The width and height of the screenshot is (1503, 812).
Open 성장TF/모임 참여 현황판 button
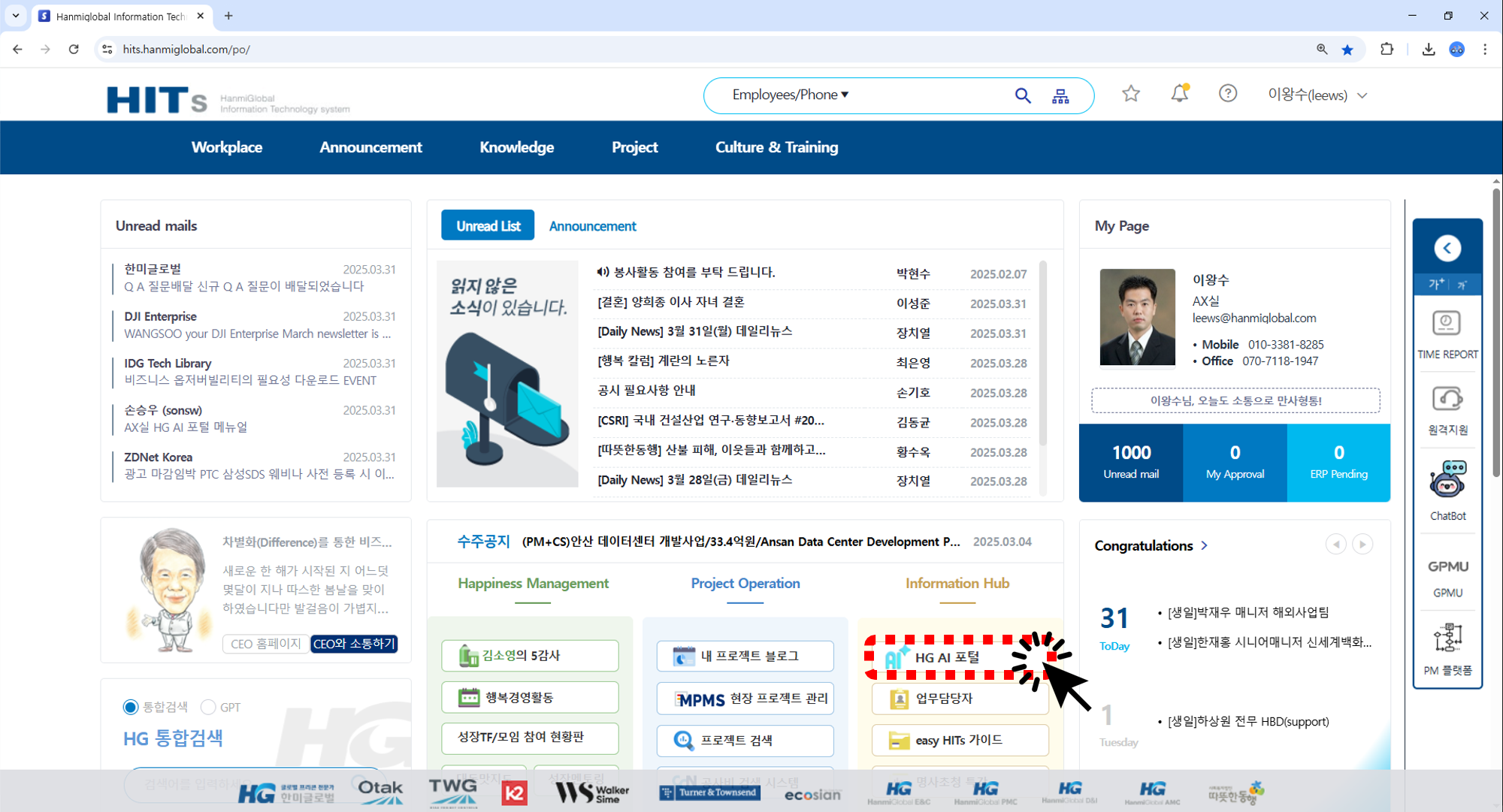[530, 738]
